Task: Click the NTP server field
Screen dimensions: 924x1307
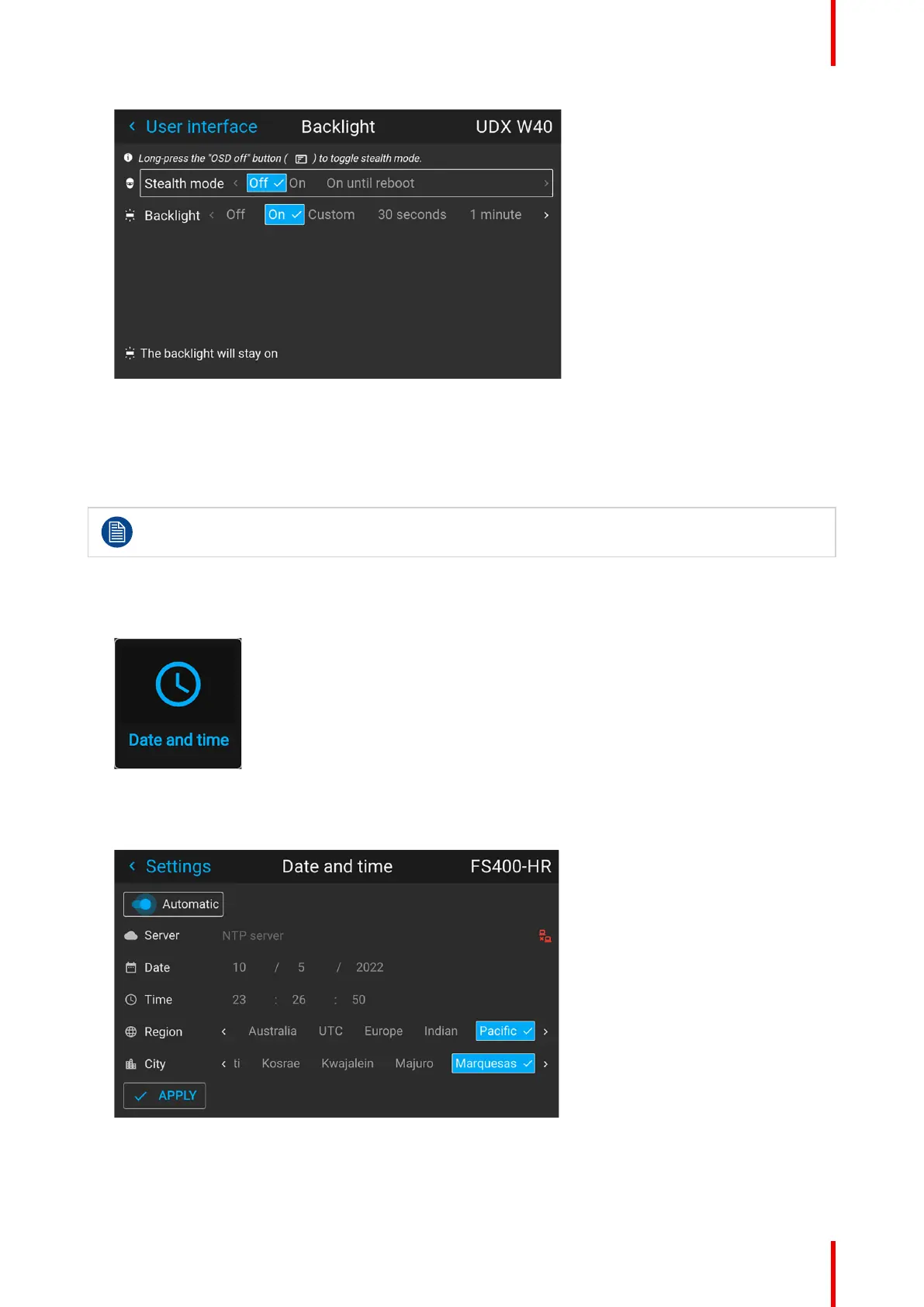Action: tap(253, 936)
